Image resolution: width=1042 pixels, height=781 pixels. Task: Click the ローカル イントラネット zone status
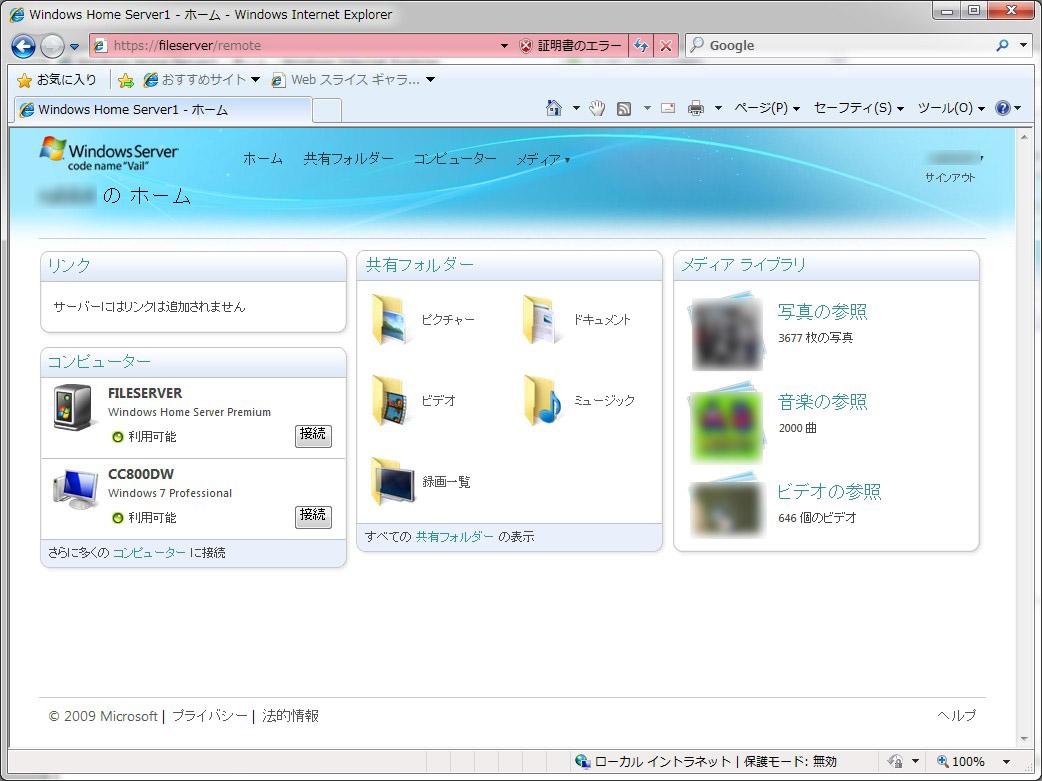(706, 762)
